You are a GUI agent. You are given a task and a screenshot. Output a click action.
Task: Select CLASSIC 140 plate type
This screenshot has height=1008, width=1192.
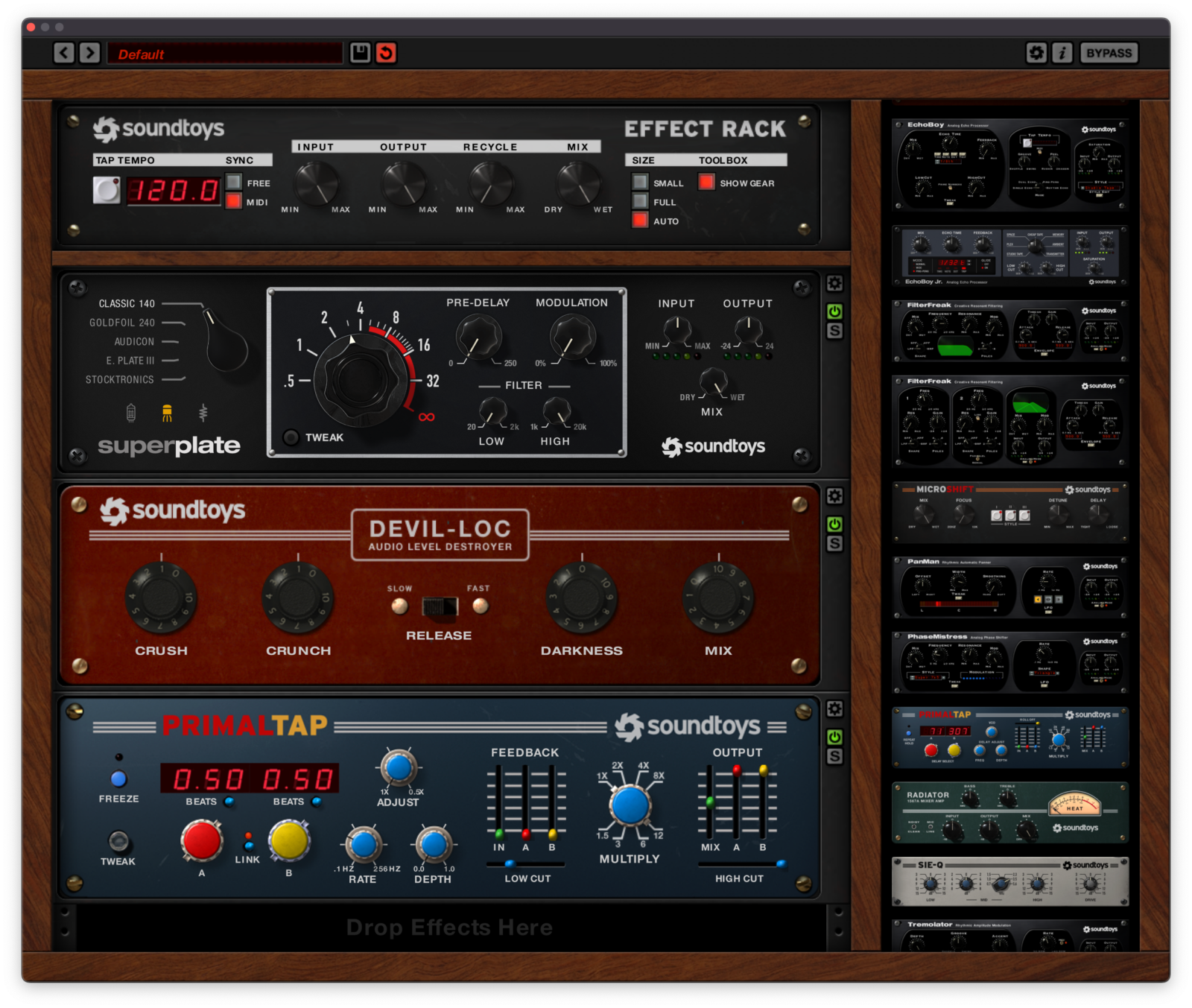click(x=127, y=303)
